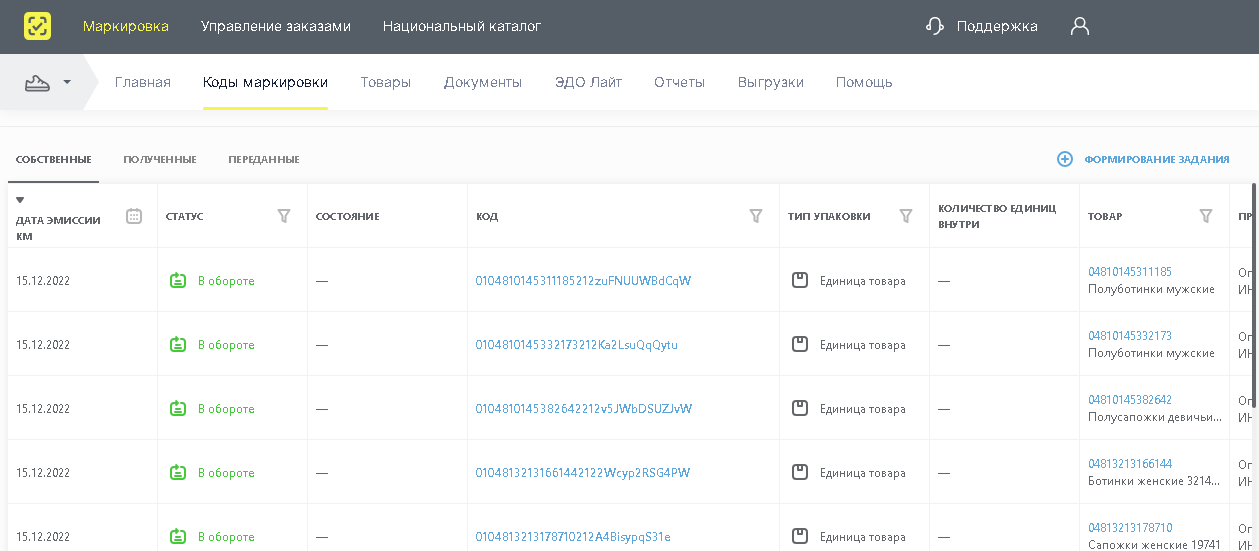Switch to the Собственные tab
The image size is (1259, 551).
pos(54,159)
